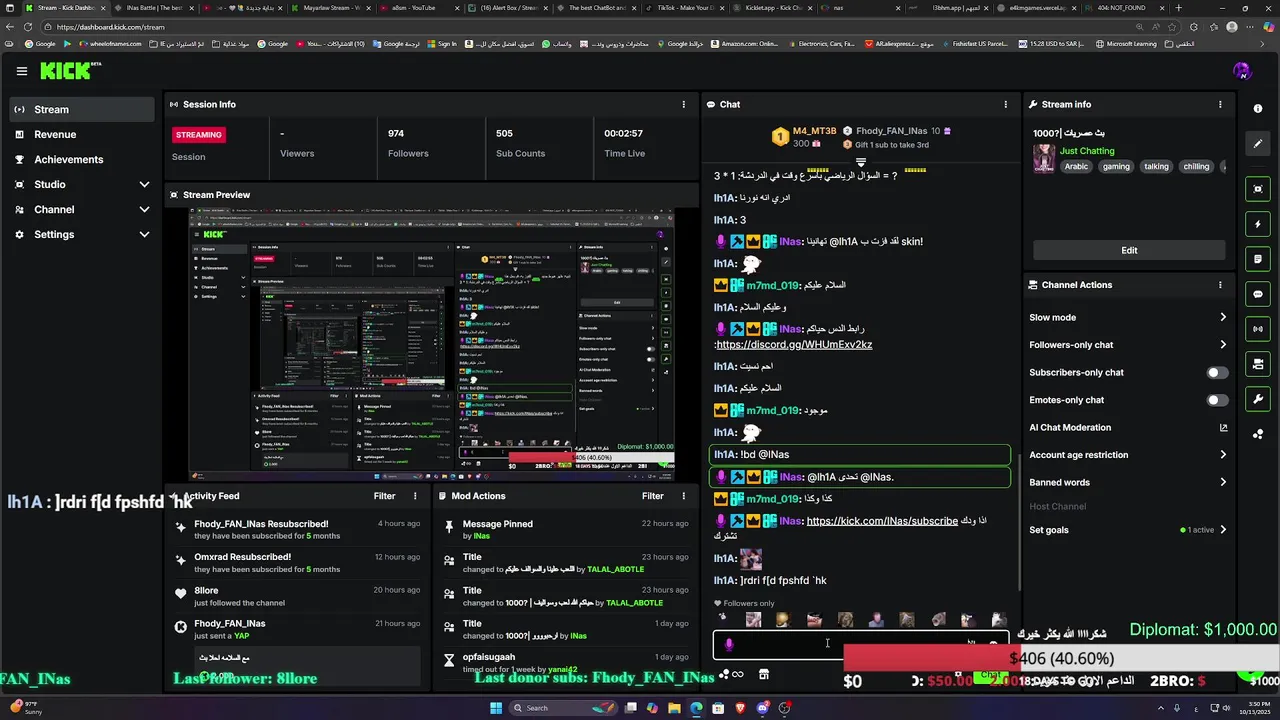Image resolution: width=1280 pixels, height=720 pixels.
Task: Toggle the channel actions camera icon
Action: coord(1258,364)
